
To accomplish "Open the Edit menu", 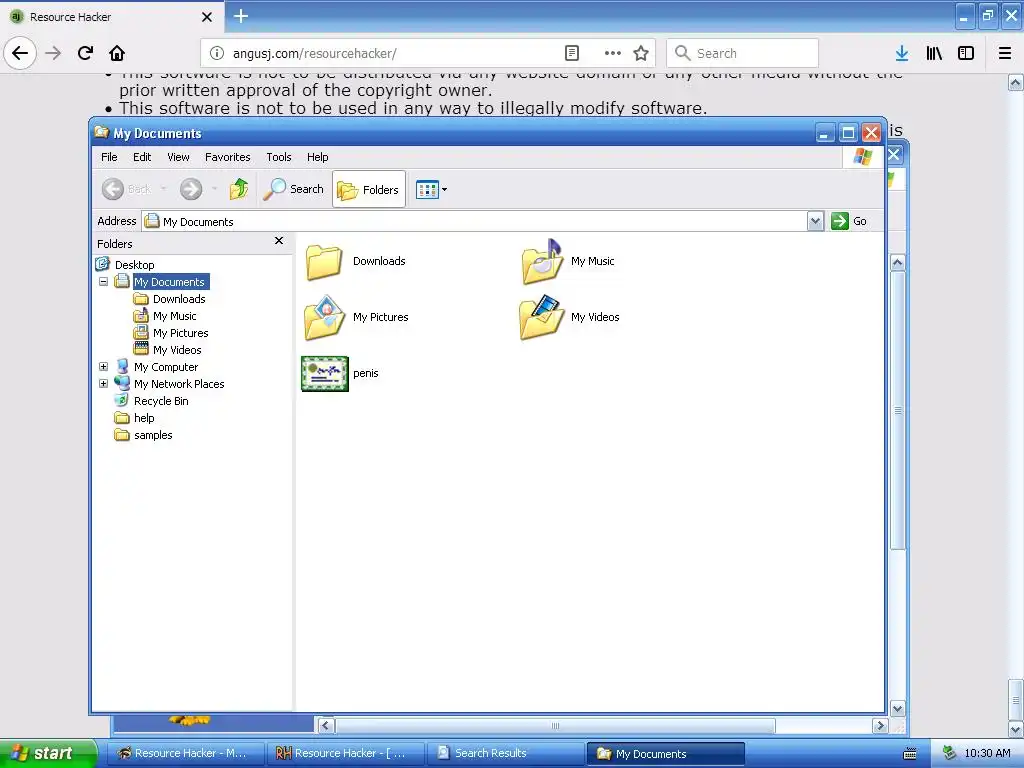I will pyautogui.click(x=142, y=157).
